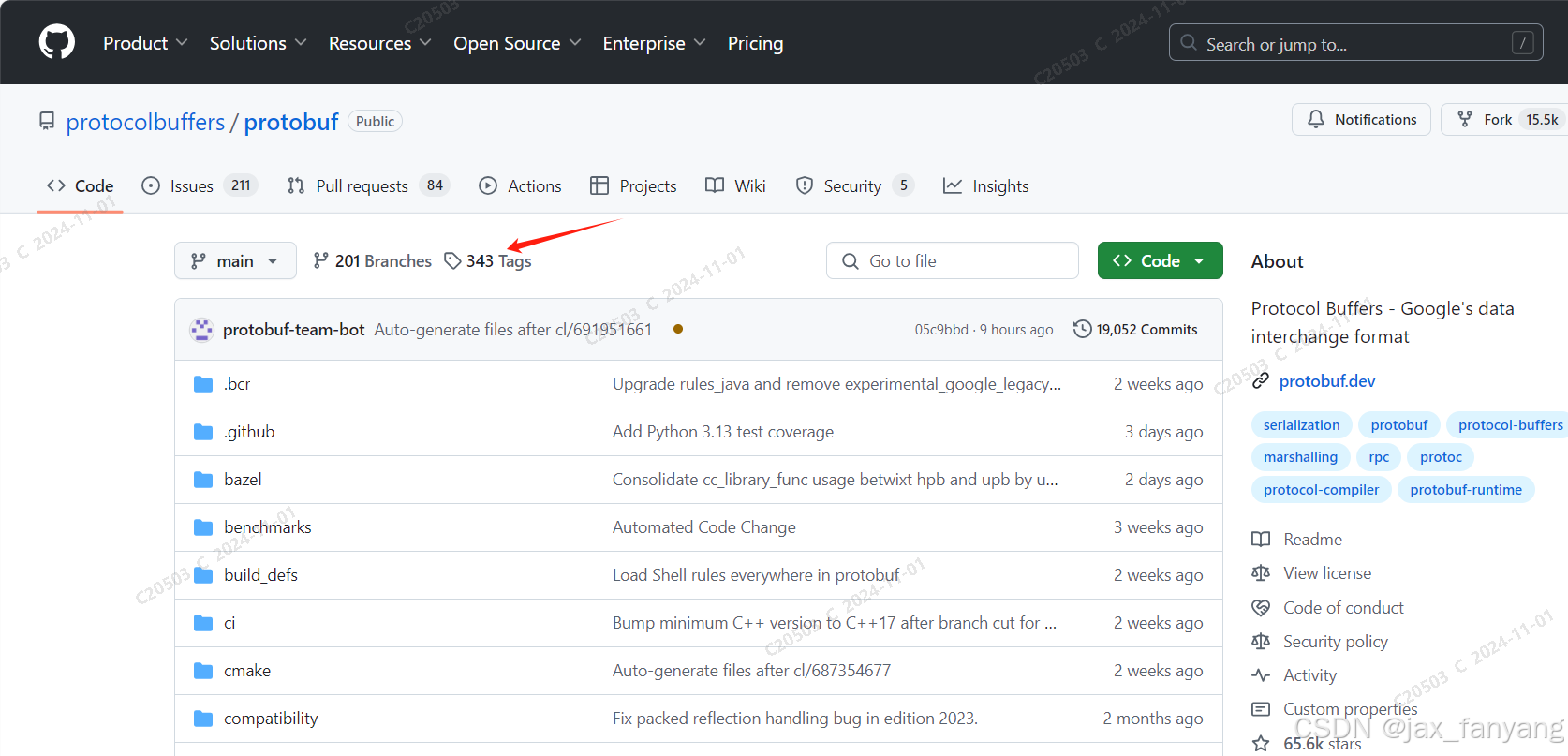
Task: Click the Custom properties note icon
Action: (1261, 709)
